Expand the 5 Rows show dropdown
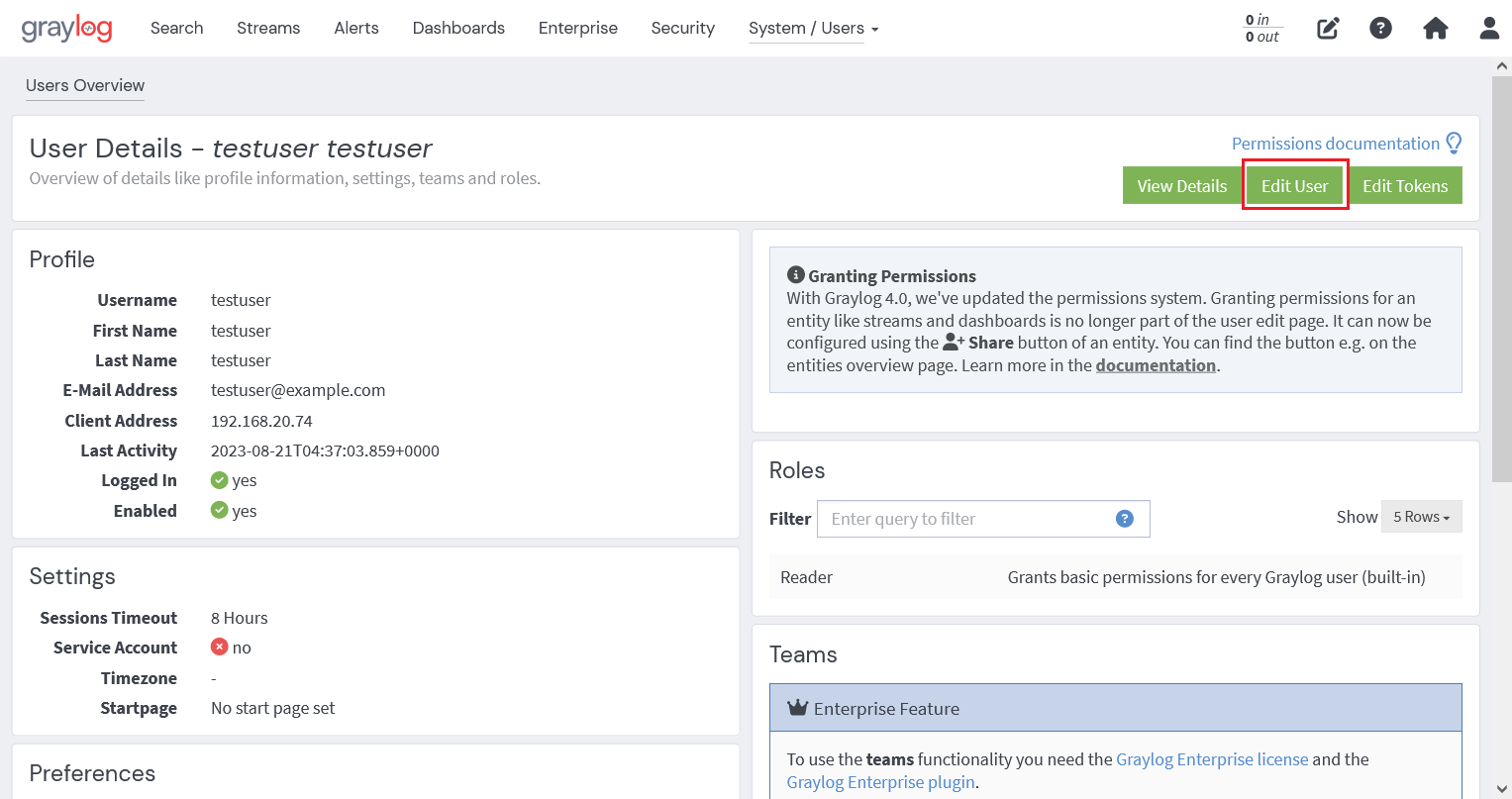This screenshot has width=1512, height=799. point(1422,517)
